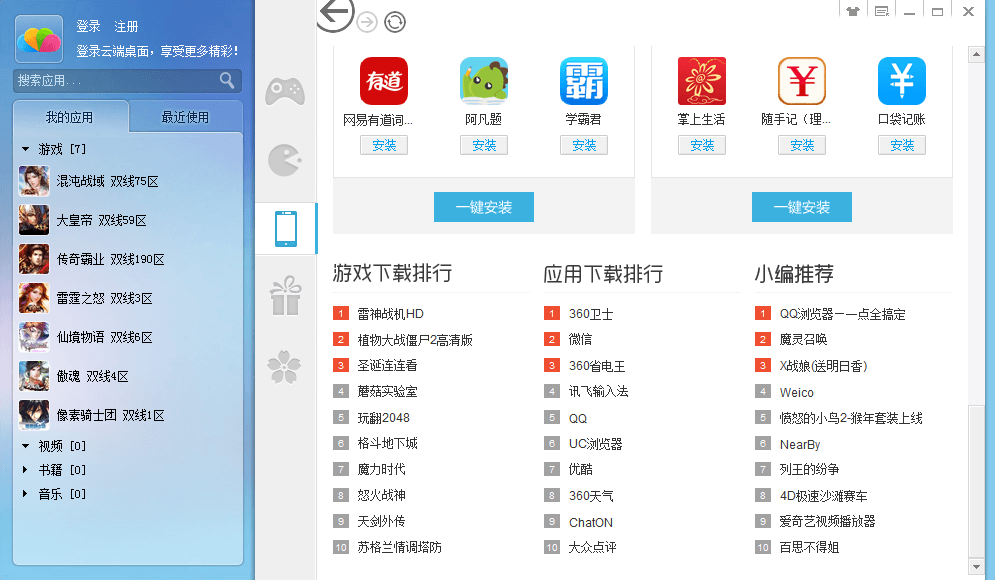Switch to 最近使用 tab
This screenshot has width=995, height=580.
click(185, 117)
